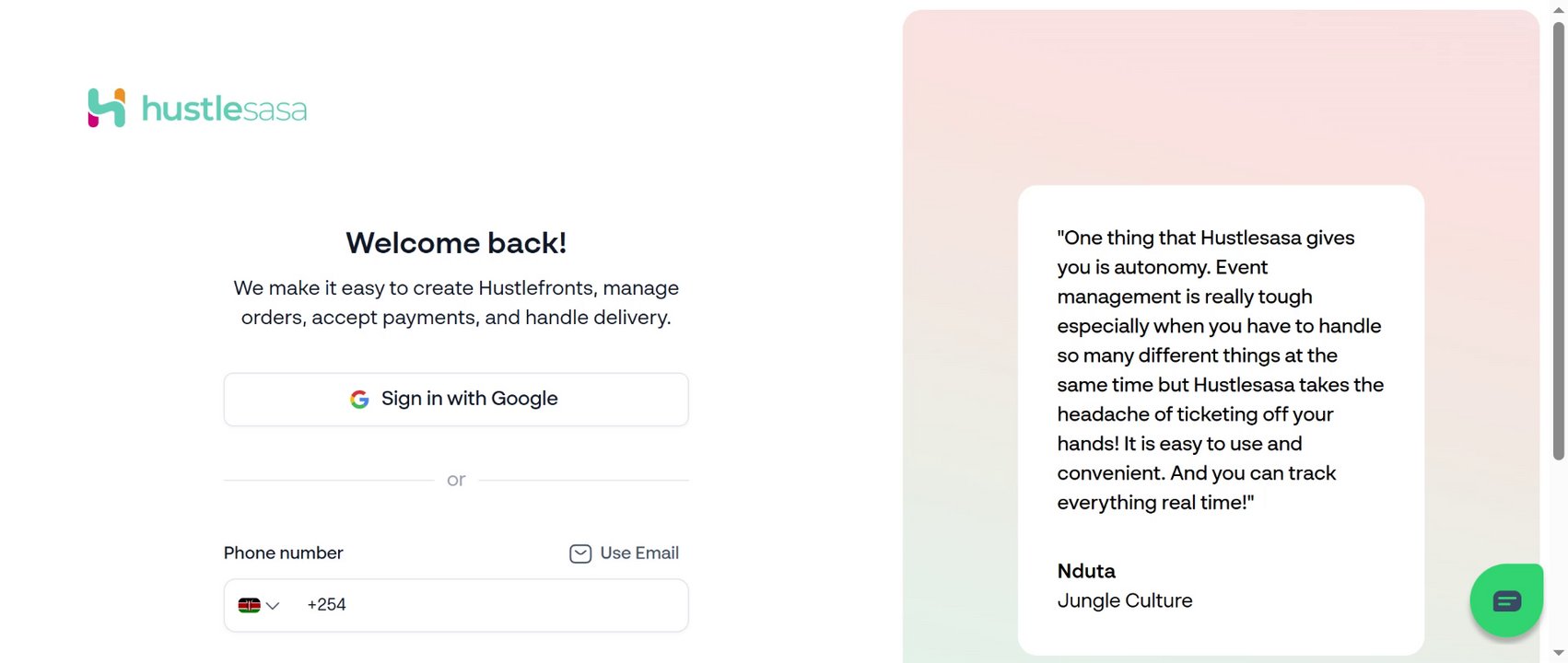The width and height of the screenshot is (1568, 663).
Task: Open the green chat widget
Action: point(1506,601)
